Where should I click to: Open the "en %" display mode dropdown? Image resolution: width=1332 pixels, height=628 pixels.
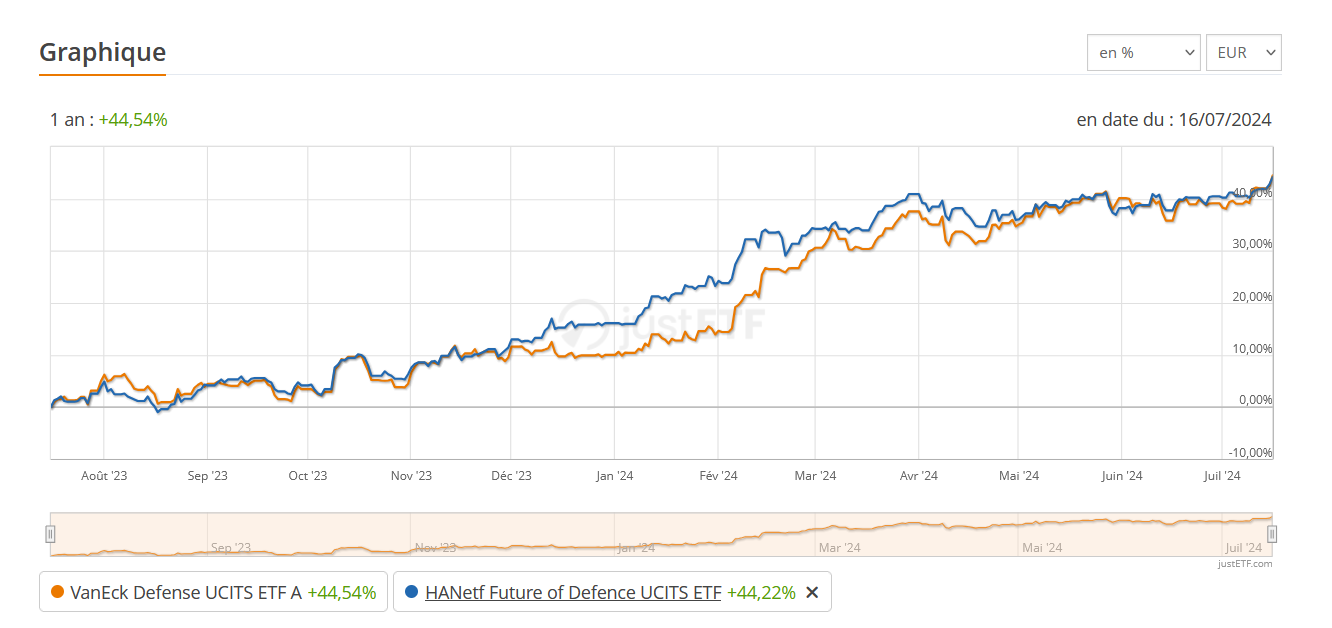(x=1143, y=53)
